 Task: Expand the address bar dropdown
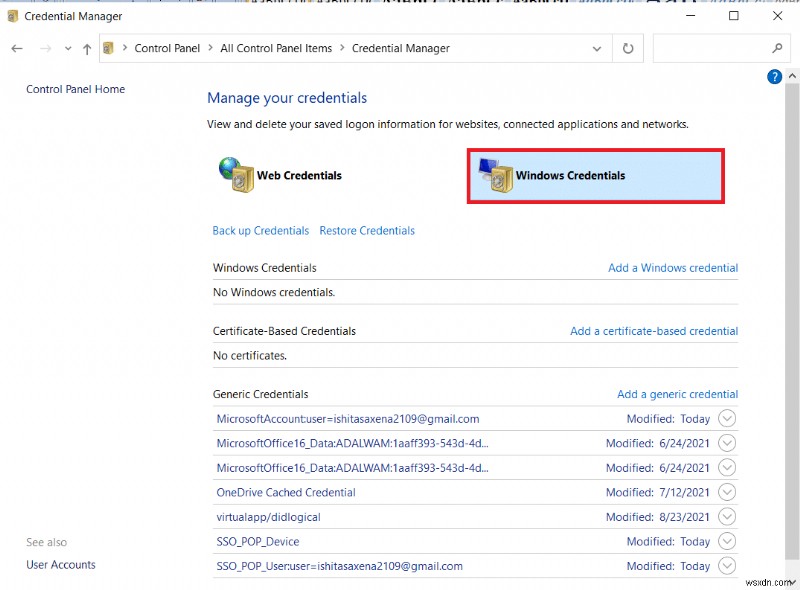(597, 48)
